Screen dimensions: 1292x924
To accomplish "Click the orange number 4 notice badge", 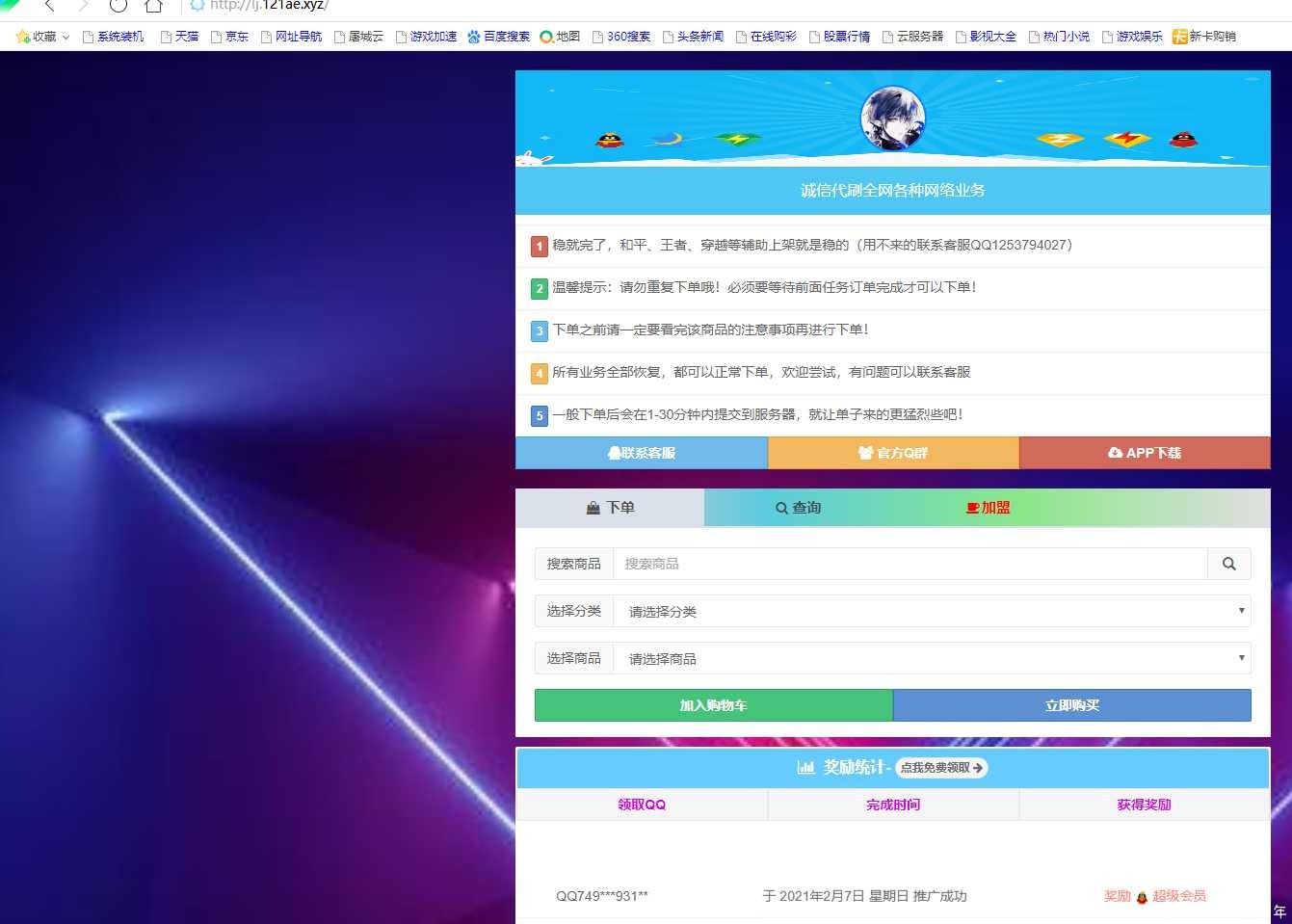I will pyautogui.click(x=540, y=373).
